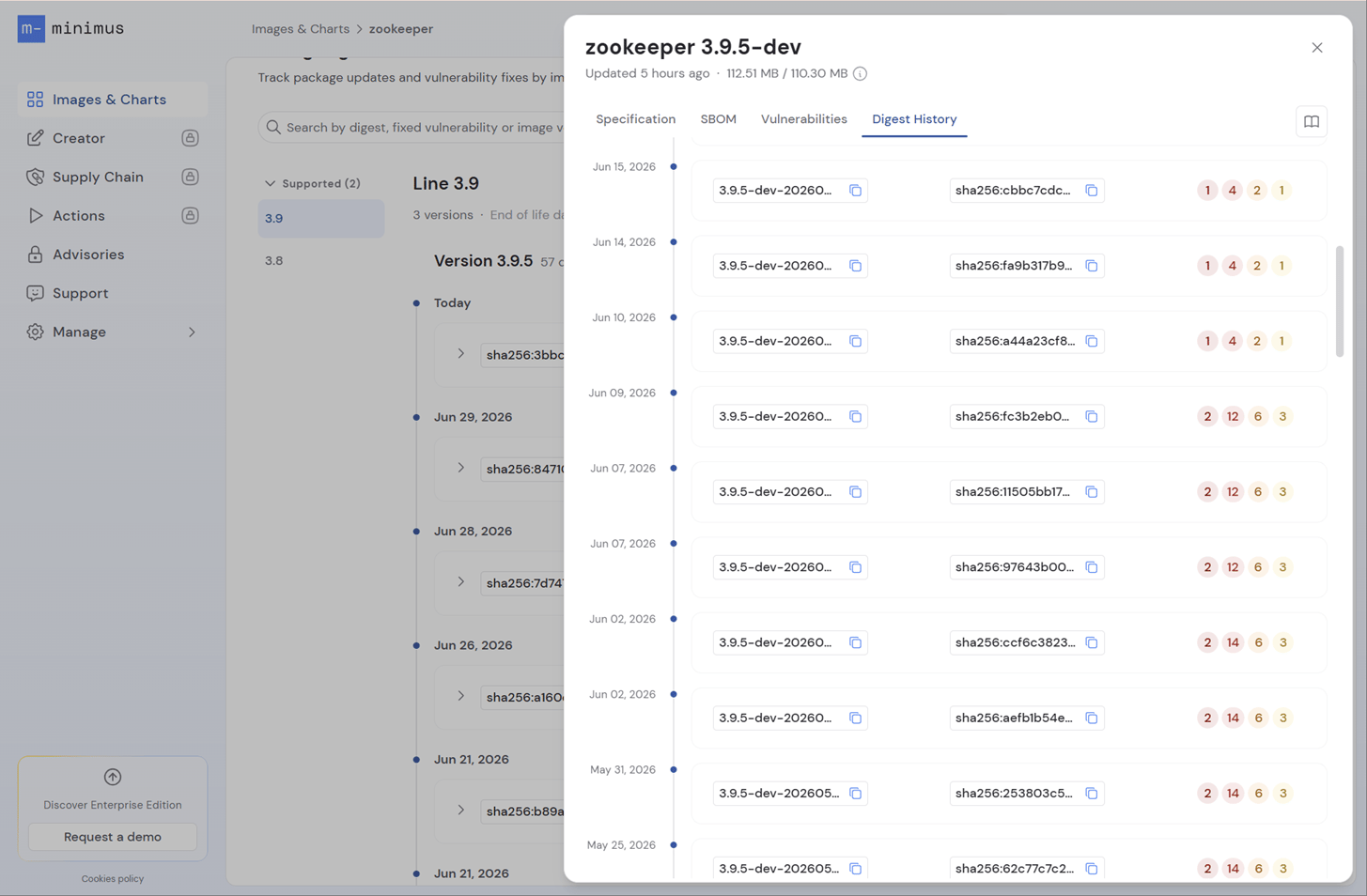Screen dimensions: 1367x896
Task: Copy sha256:aefb1b54e digest hash
Action: pyautogui.click(x=1092, y=718)
